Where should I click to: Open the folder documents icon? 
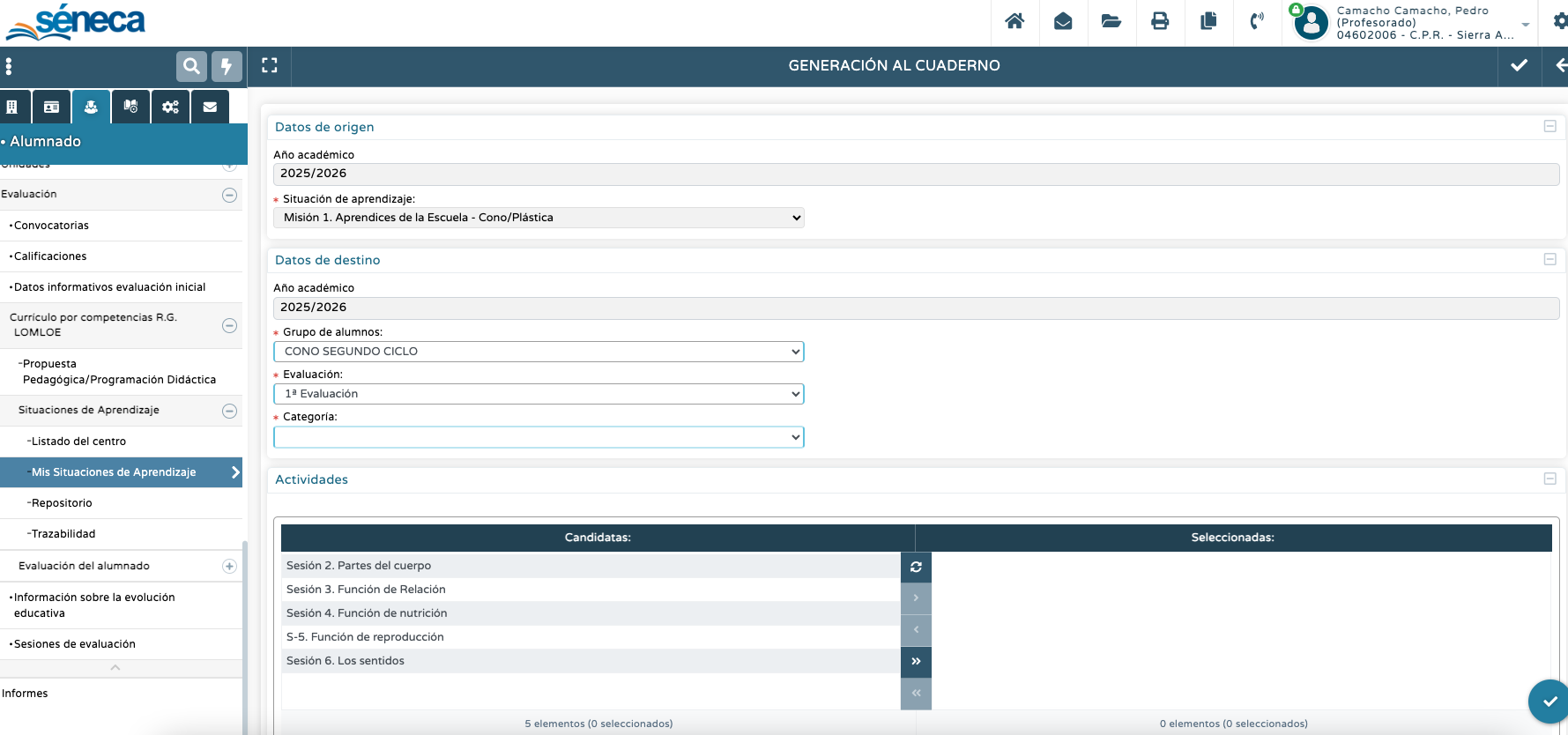pyautogui.click(x=1111, y=21)
